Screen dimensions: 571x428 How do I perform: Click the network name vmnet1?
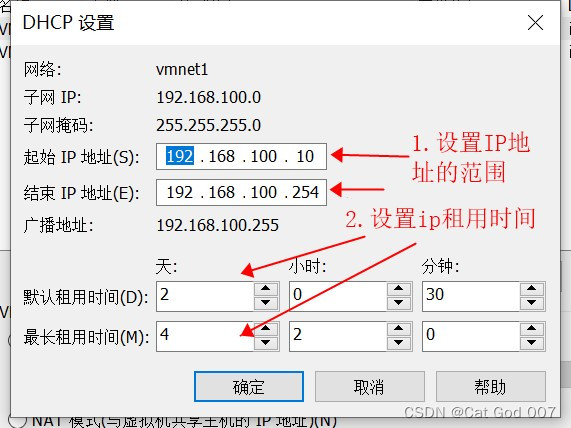(182, 69)
